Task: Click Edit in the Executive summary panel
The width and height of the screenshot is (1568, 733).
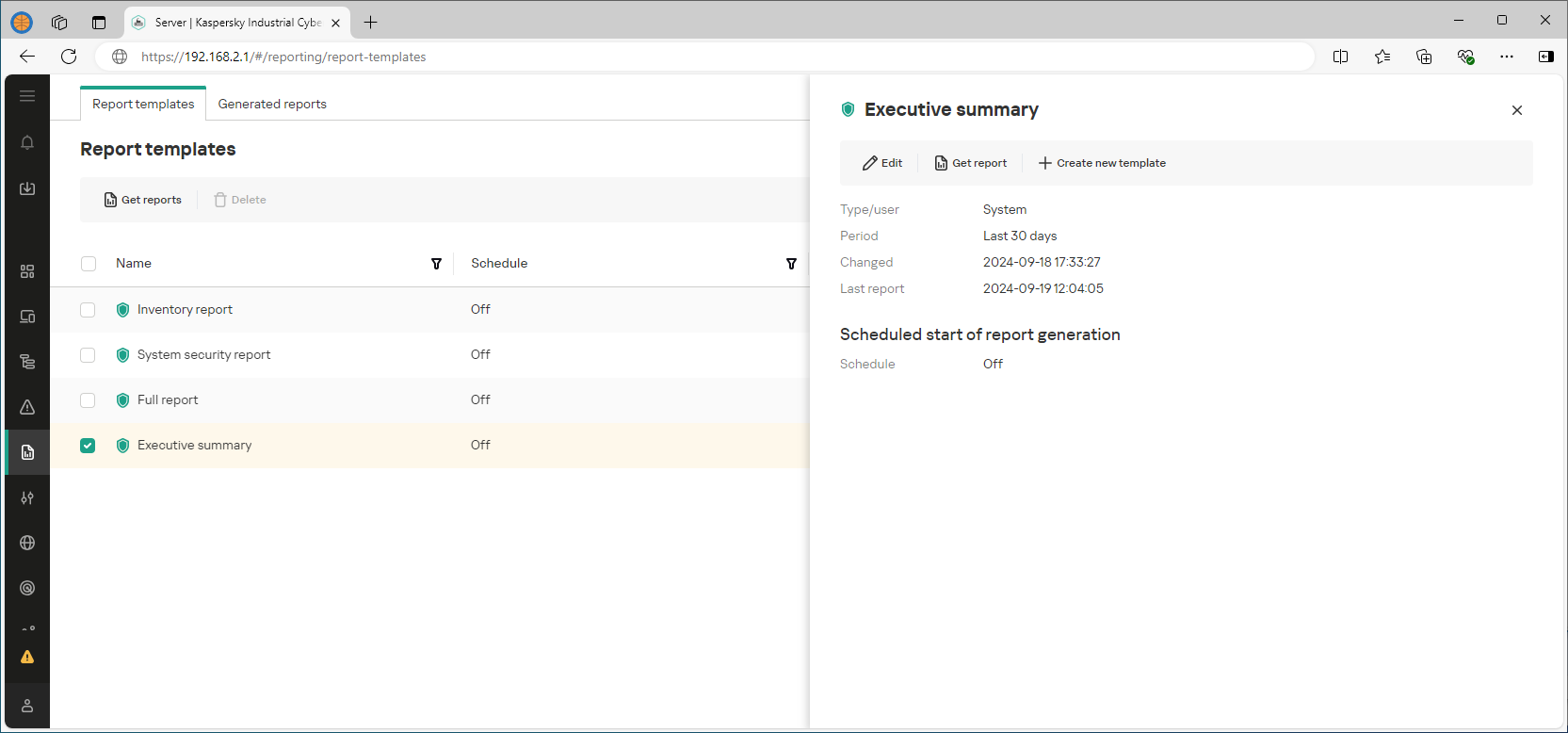Action: point(882,163)
